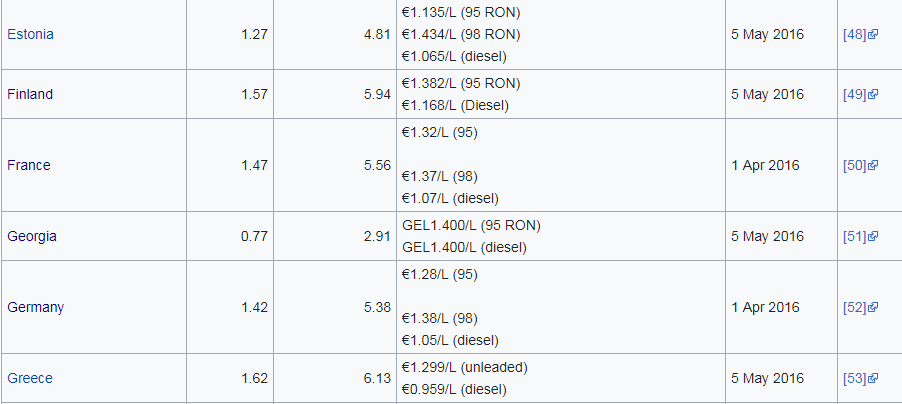The height and width of the screenshot is (404, 902).
Task: Follow citation [52] for Germany
Action: pos(855,307)
